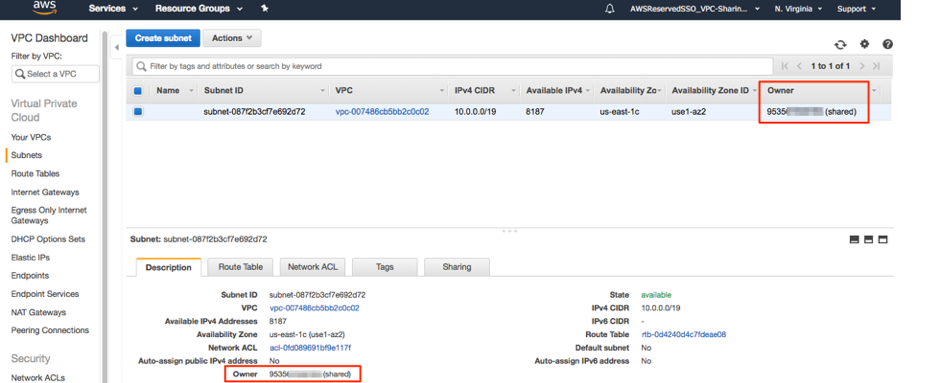Collapse the sidebar with the arrow handle

(x=117, y=47)
